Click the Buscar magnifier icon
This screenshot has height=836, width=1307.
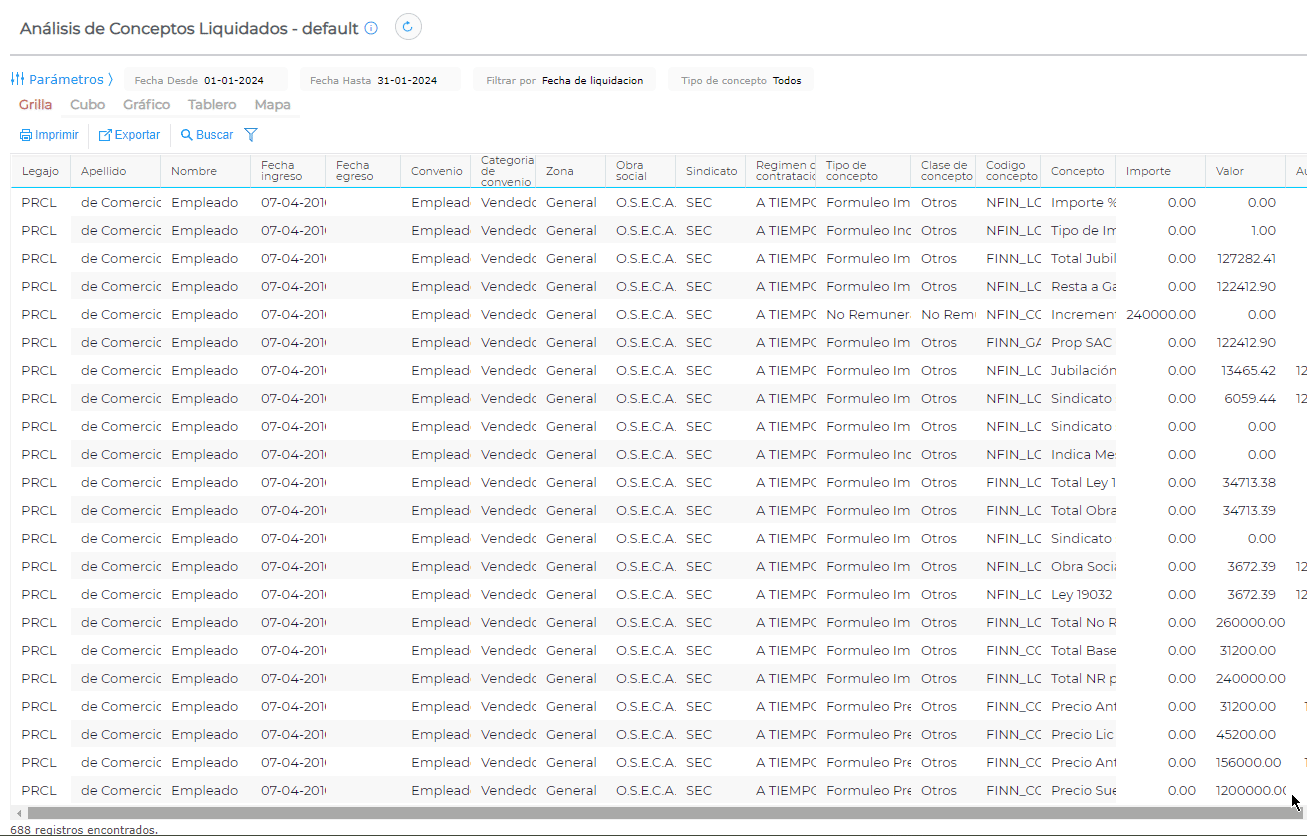(186, 135)
